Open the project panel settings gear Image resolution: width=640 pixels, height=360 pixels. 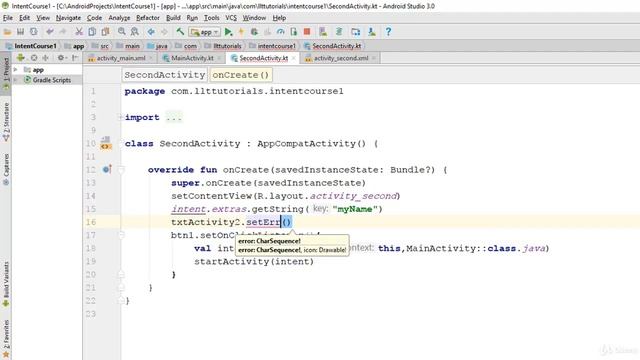(x=61, y=58)
